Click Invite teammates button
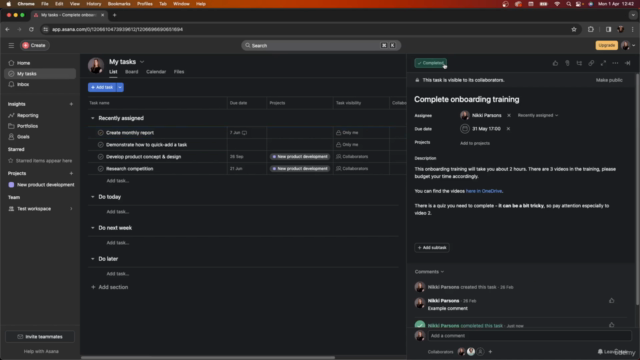640x360 pixels. coord(40,337)
